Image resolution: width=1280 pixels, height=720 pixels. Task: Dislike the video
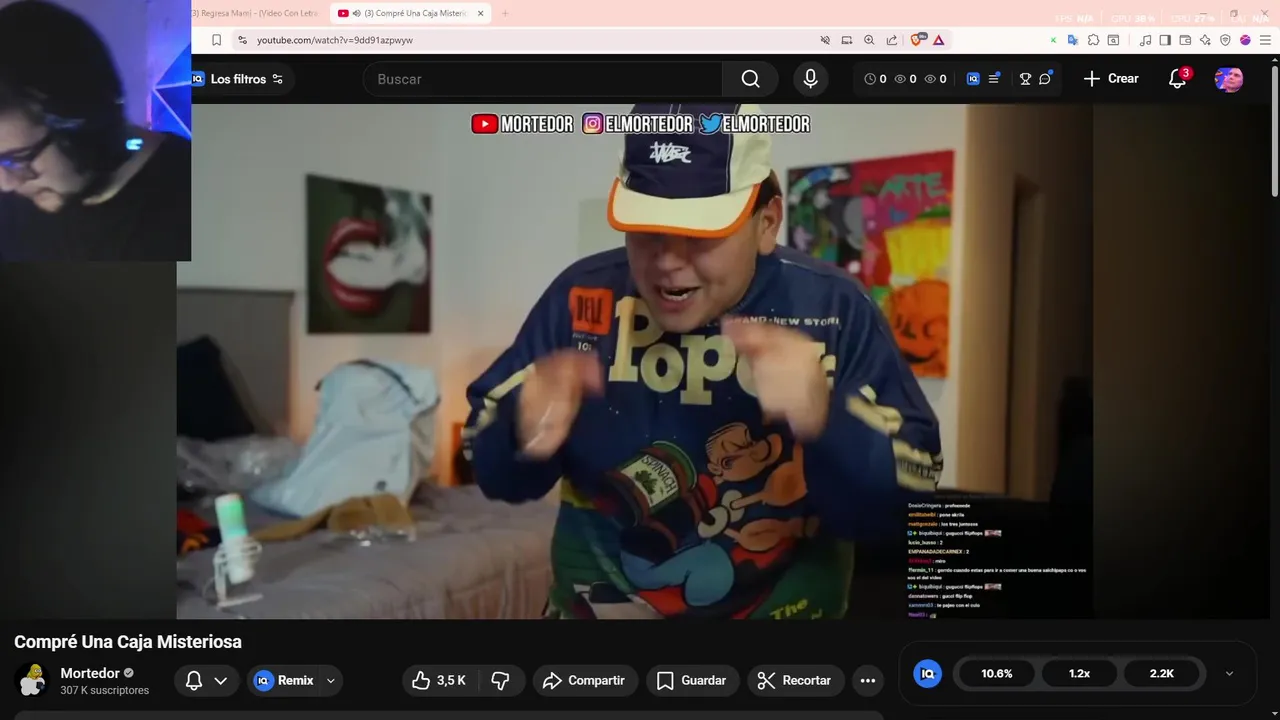pos(500,680)
